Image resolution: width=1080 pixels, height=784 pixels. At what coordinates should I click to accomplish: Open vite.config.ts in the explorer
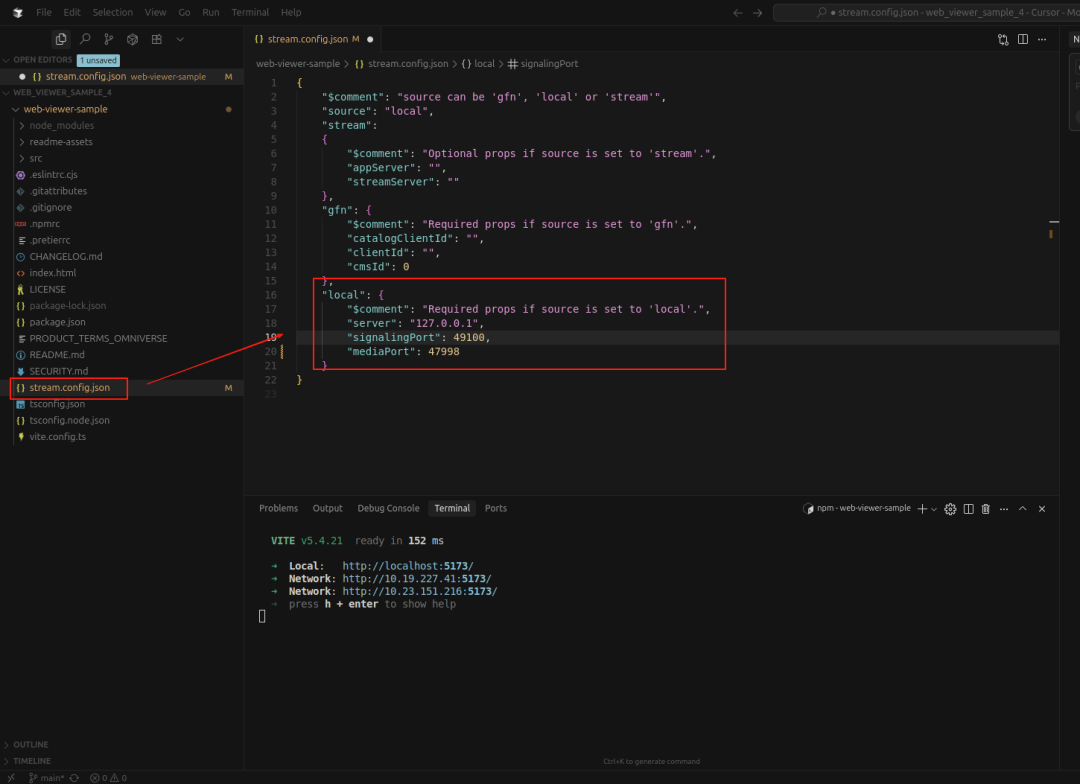click(x=57, y=437)
